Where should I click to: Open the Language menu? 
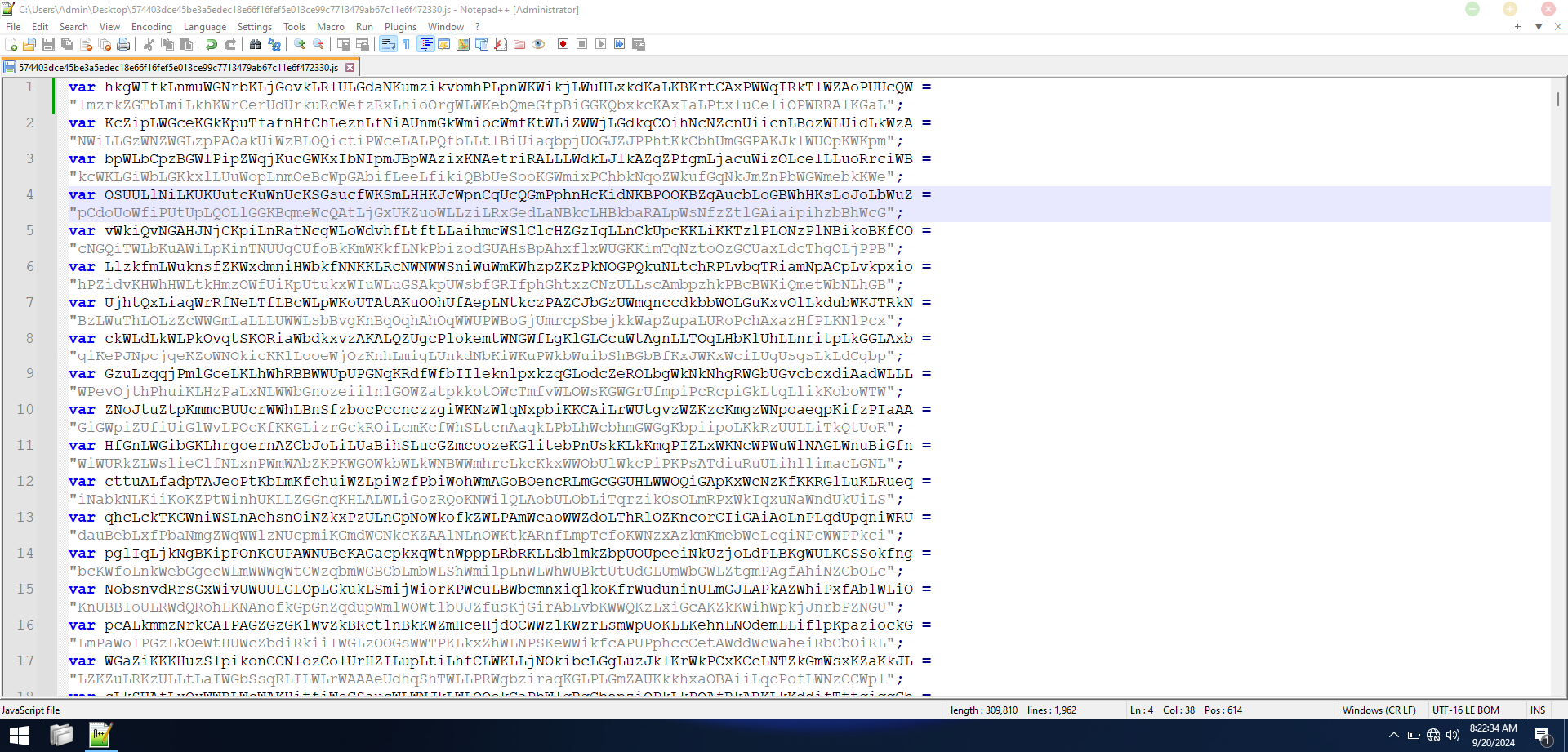pyautogui.click(x=205, y=27)
